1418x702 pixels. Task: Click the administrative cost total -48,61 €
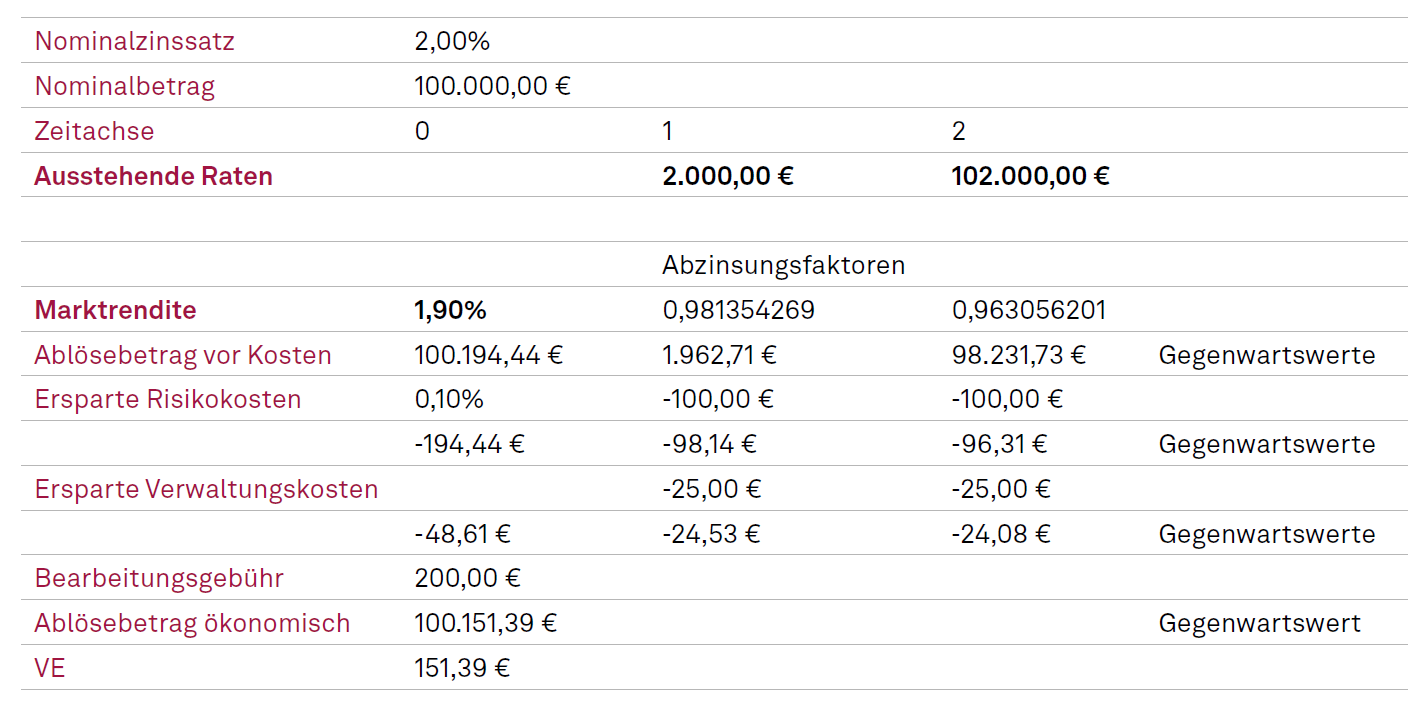click(462, 534)
